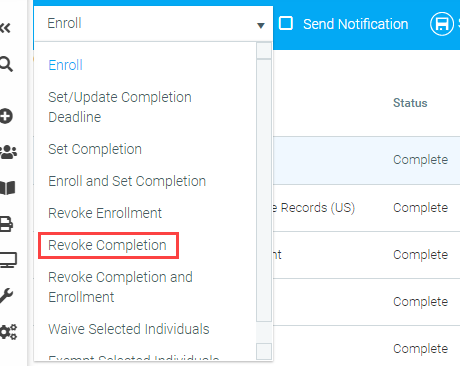Collapse the Enroll action dropdown arrow
This screenshot has height=366, width=460.
261,25
